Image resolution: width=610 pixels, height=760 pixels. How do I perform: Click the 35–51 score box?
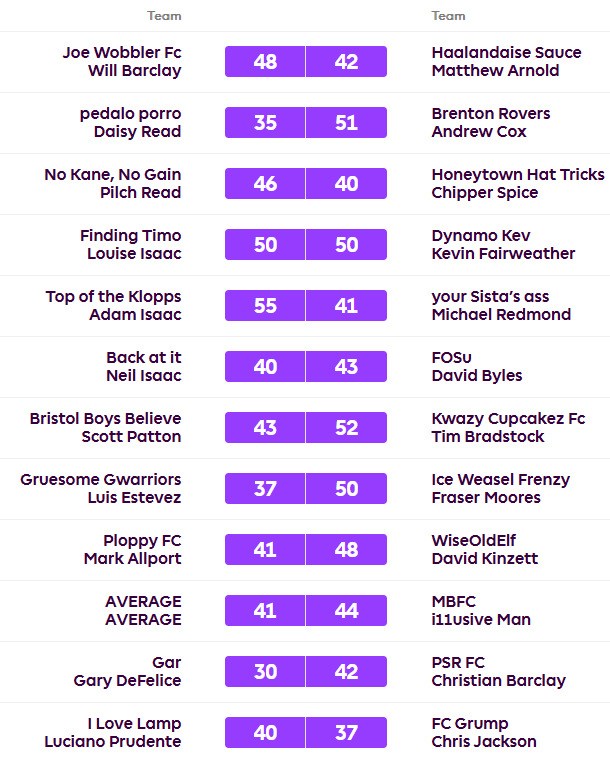(x=305, y=123)
